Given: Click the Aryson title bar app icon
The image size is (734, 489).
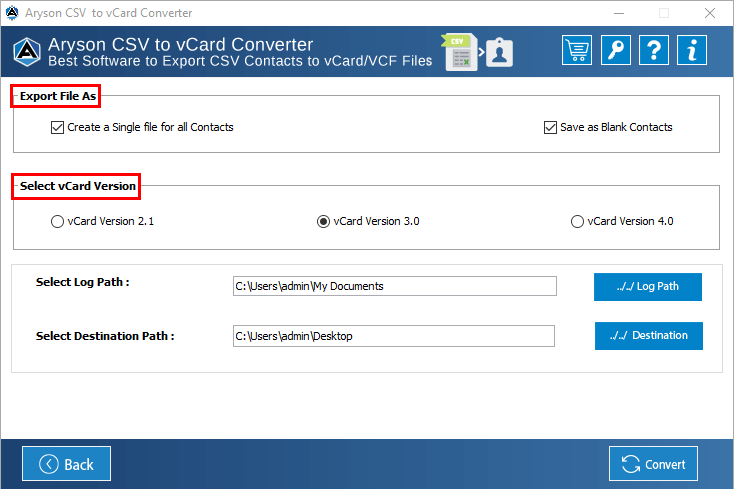Looking at the screenshot, I should click(12, 13).
